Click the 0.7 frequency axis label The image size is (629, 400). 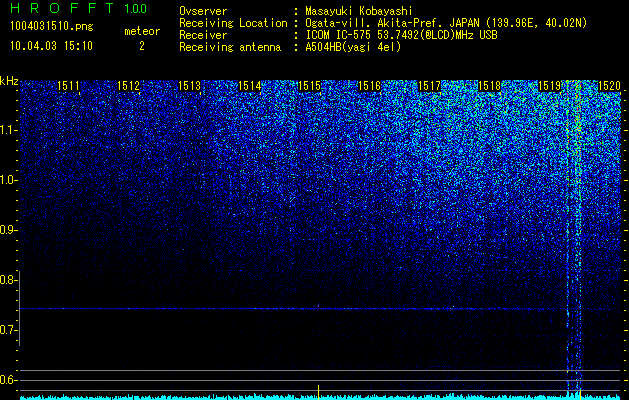(x=8, y=330)
